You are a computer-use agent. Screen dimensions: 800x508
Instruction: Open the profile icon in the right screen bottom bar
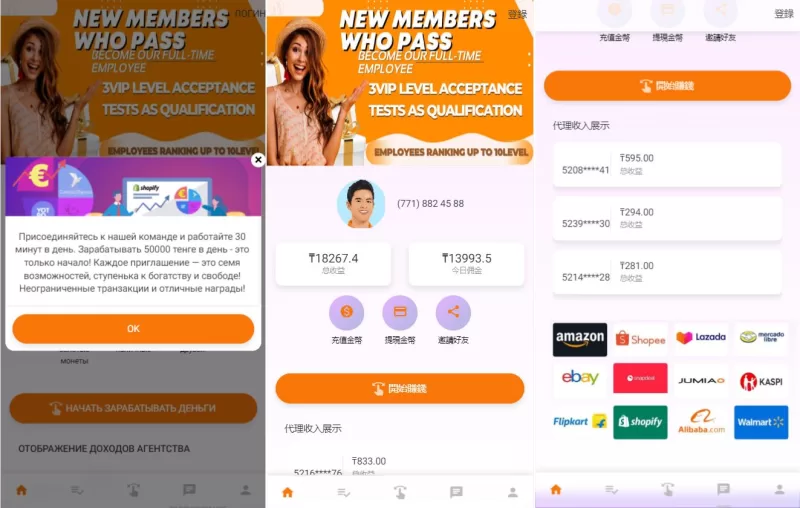point(779,490)
